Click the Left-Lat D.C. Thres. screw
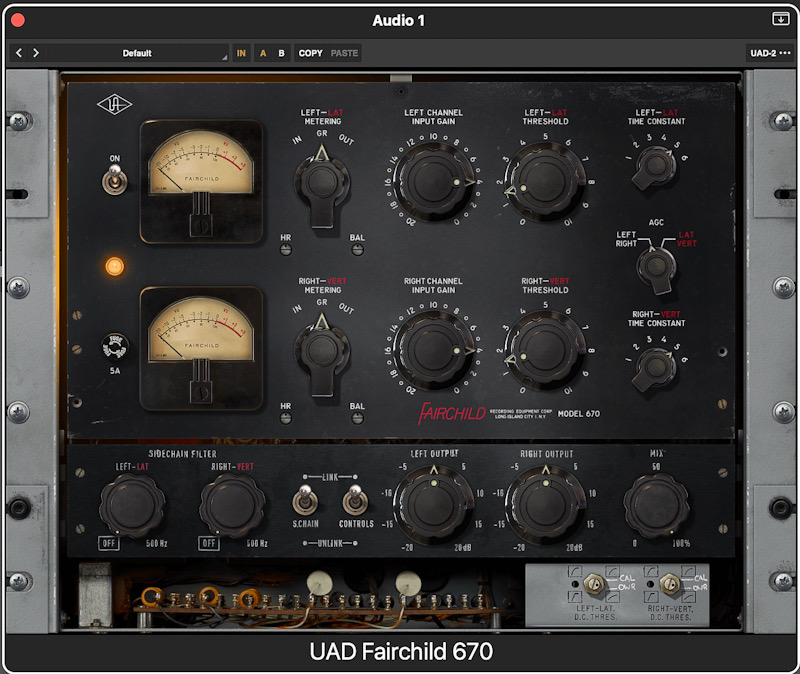Image resolution: width=800 pixels, height=674 pixels. 593,584
